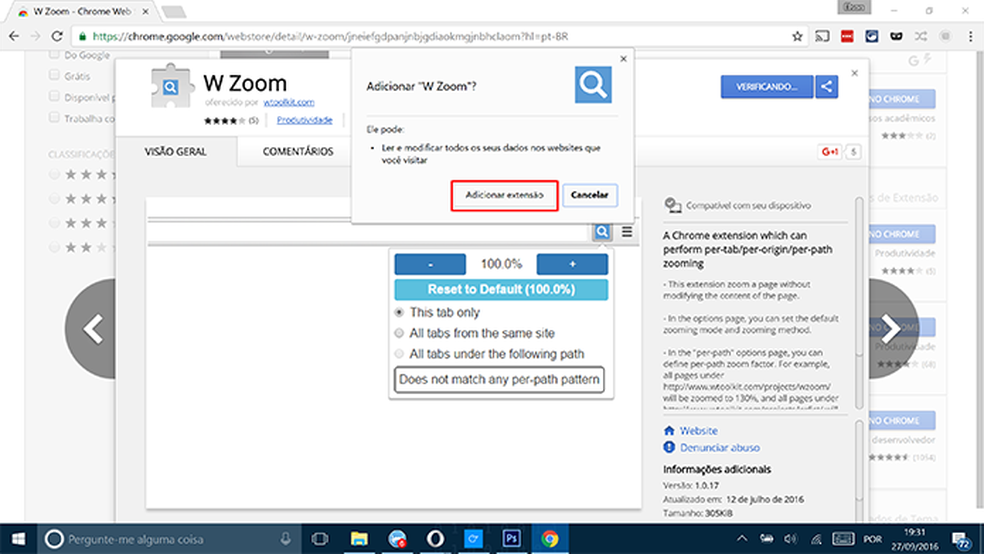Open the wtoolkit.com developer link

tap(289, 102)
